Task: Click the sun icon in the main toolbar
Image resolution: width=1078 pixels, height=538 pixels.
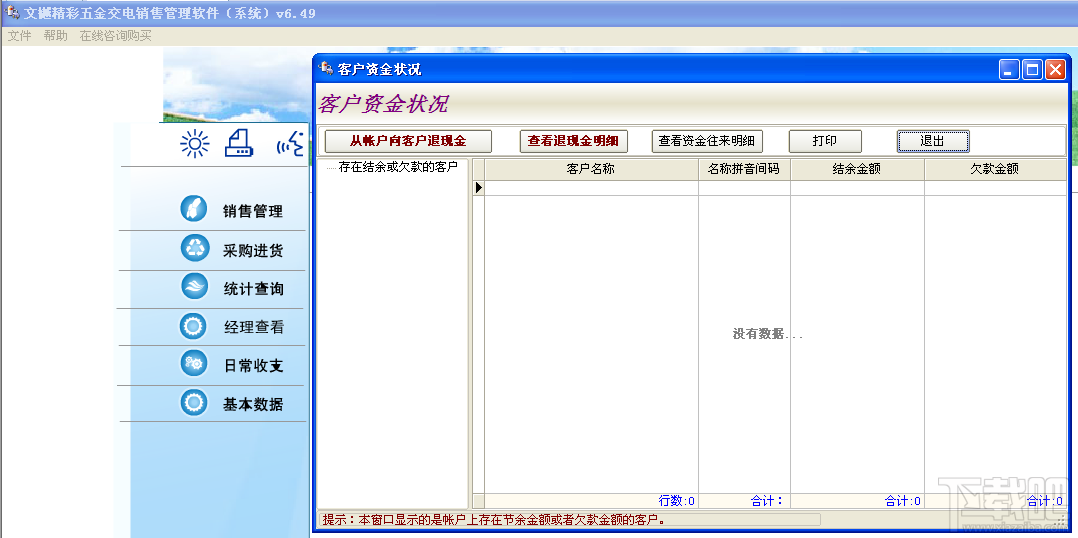Action: [x=195, y=143]
